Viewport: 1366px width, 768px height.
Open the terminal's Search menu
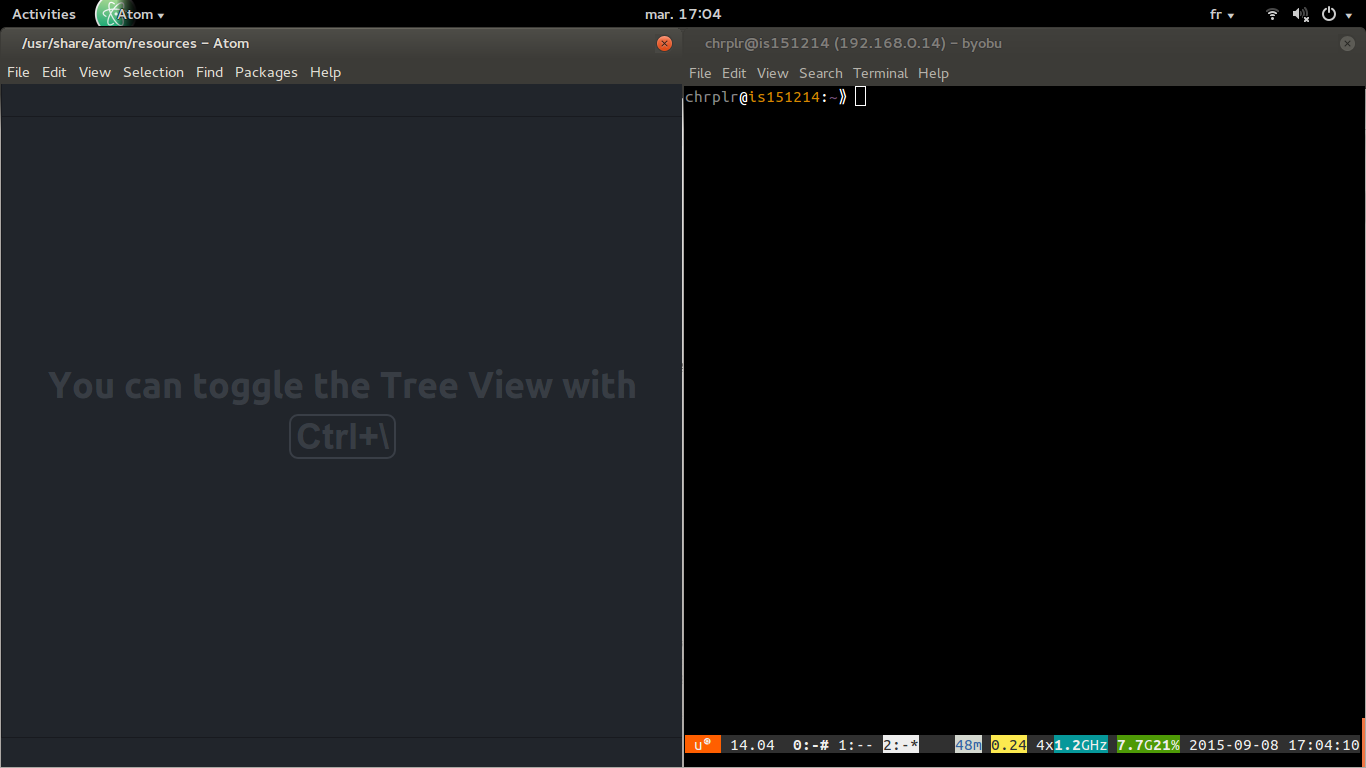820,73
